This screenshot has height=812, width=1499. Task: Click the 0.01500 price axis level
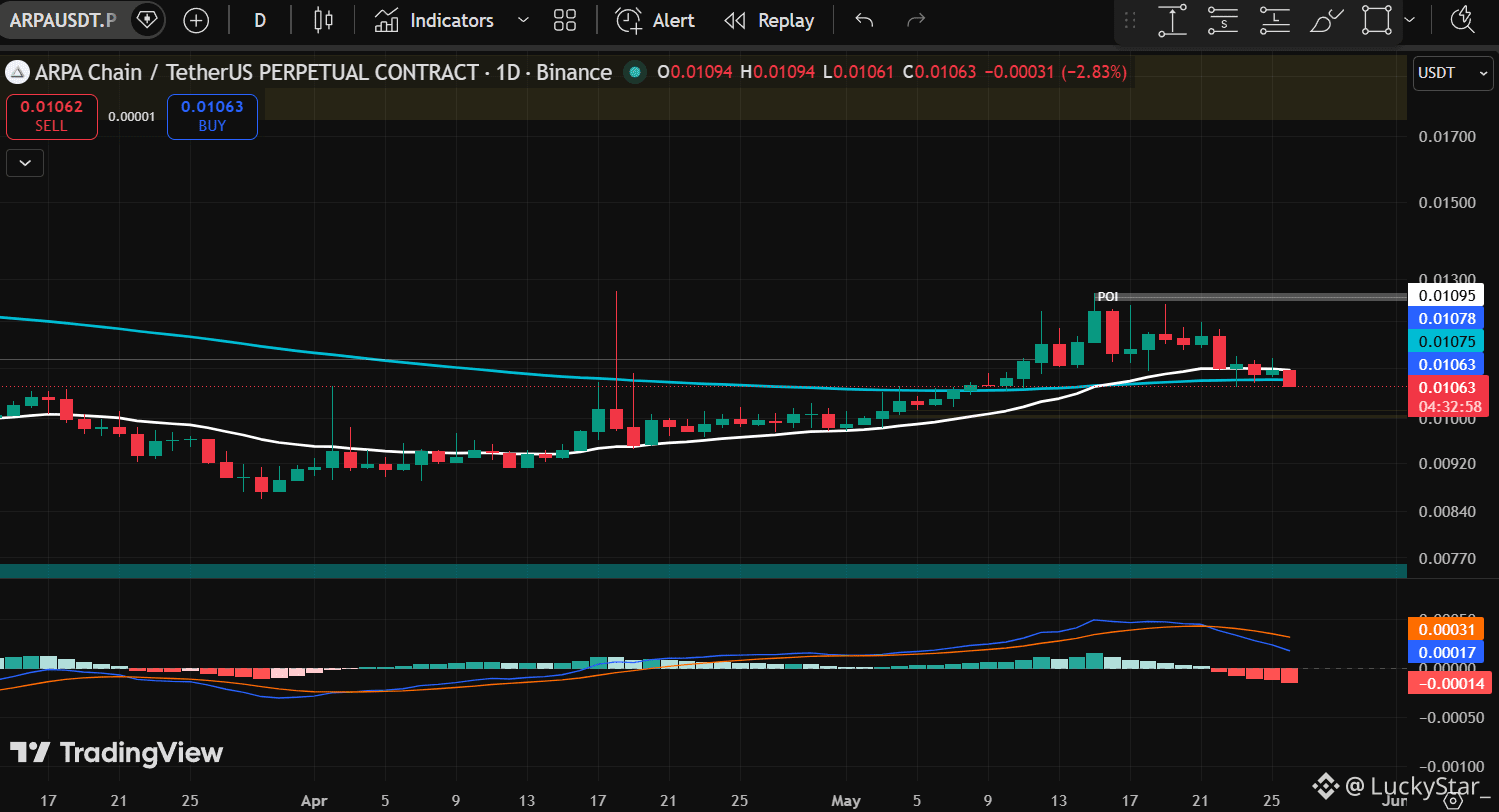pyautogui.click(x=1447, y=203)
